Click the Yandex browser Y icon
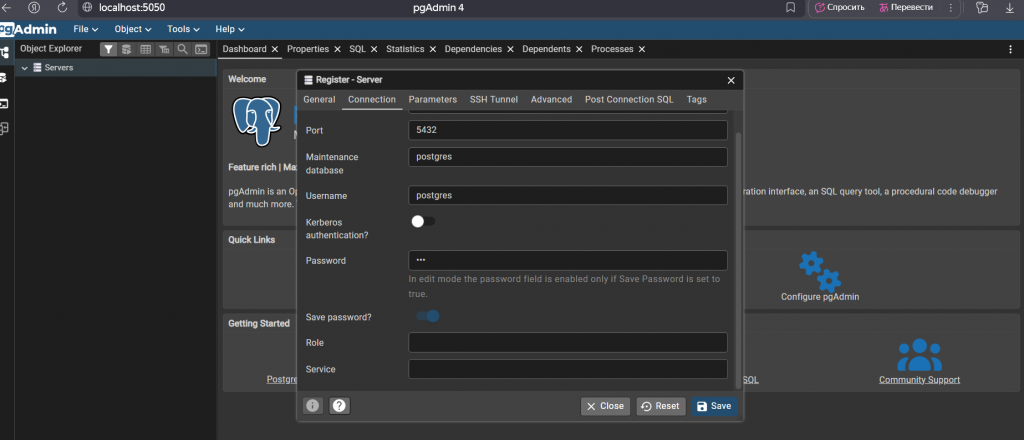 (34, 8)
